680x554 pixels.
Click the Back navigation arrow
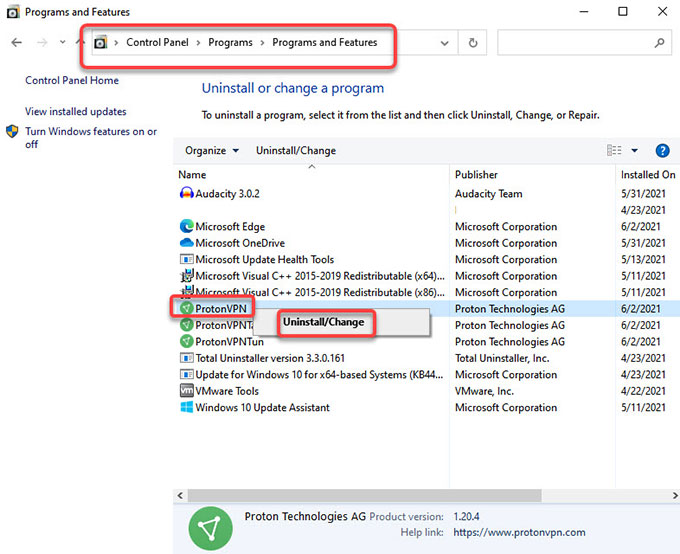(16, 43)
